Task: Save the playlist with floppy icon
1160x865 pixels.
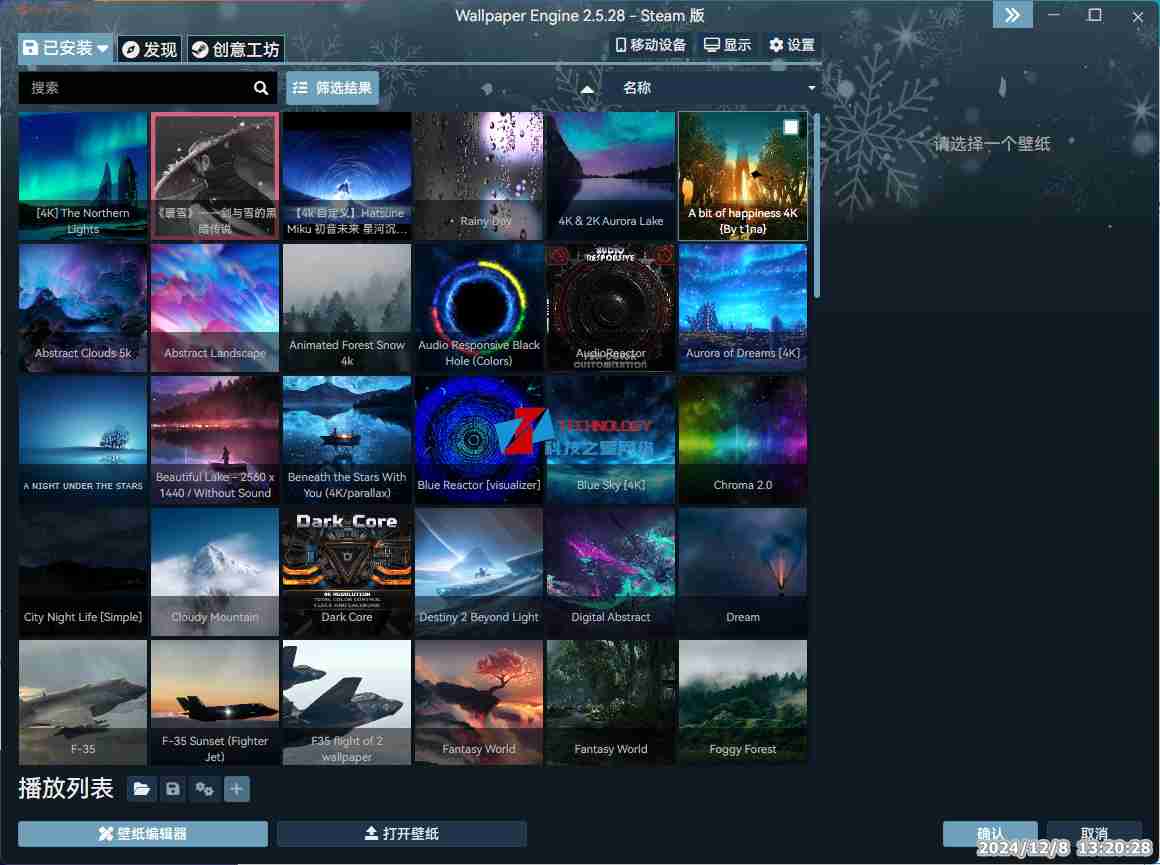Action: pos(173,790)
